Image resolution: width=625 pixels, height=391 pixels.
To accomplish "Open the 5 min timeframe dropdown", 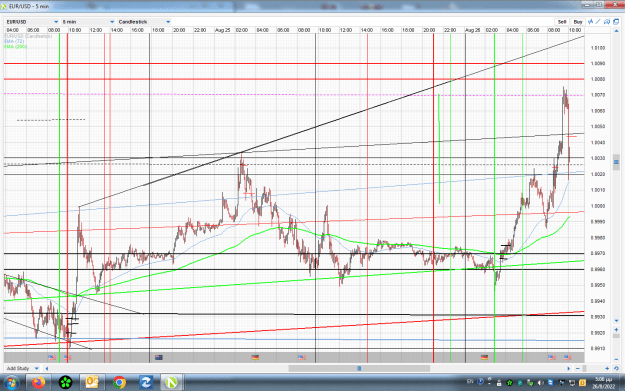I will pyautogui.click(x=88, y=22).
